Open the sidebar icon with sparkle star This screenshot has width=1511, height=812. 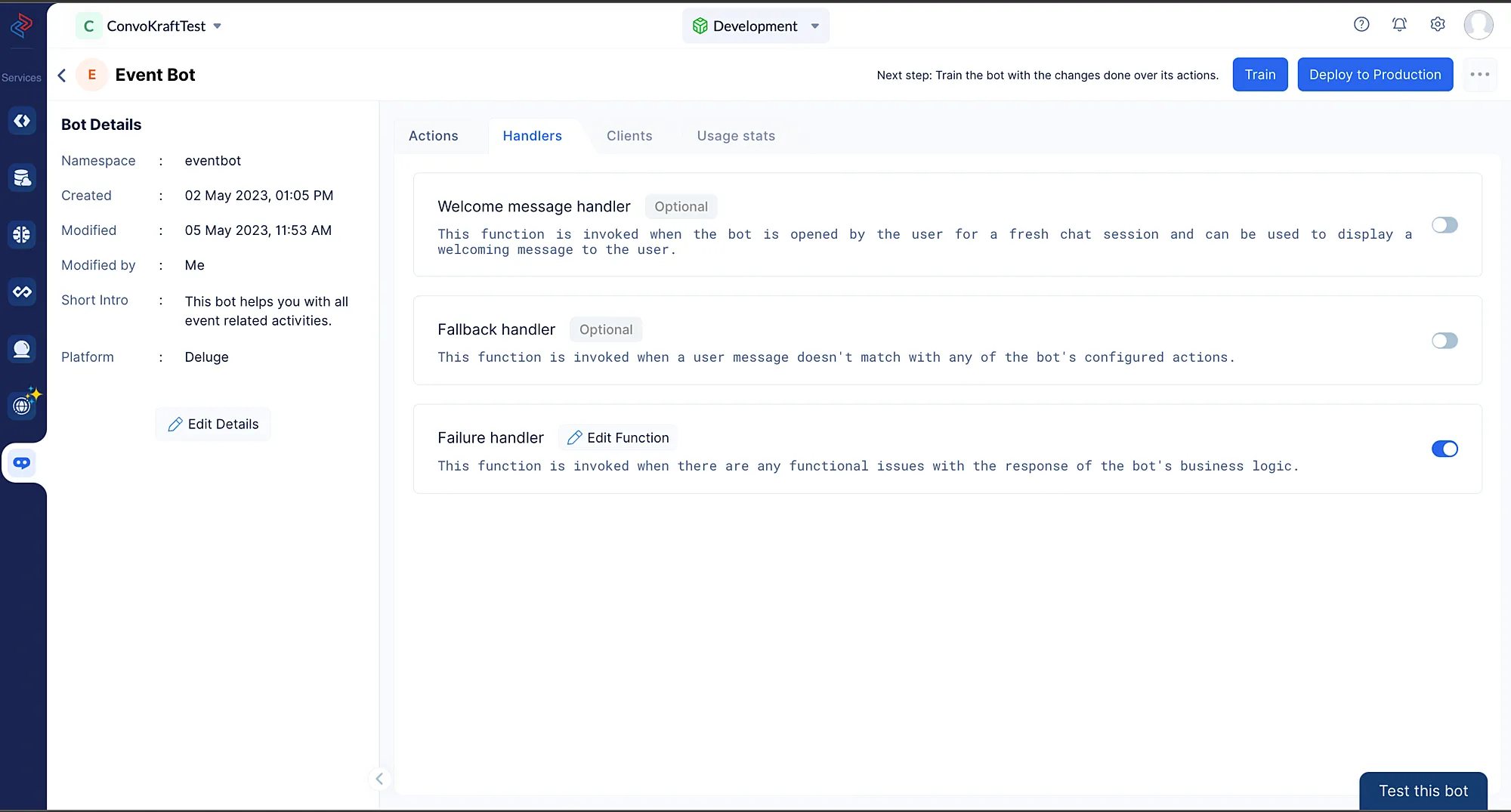coord(23,405)
